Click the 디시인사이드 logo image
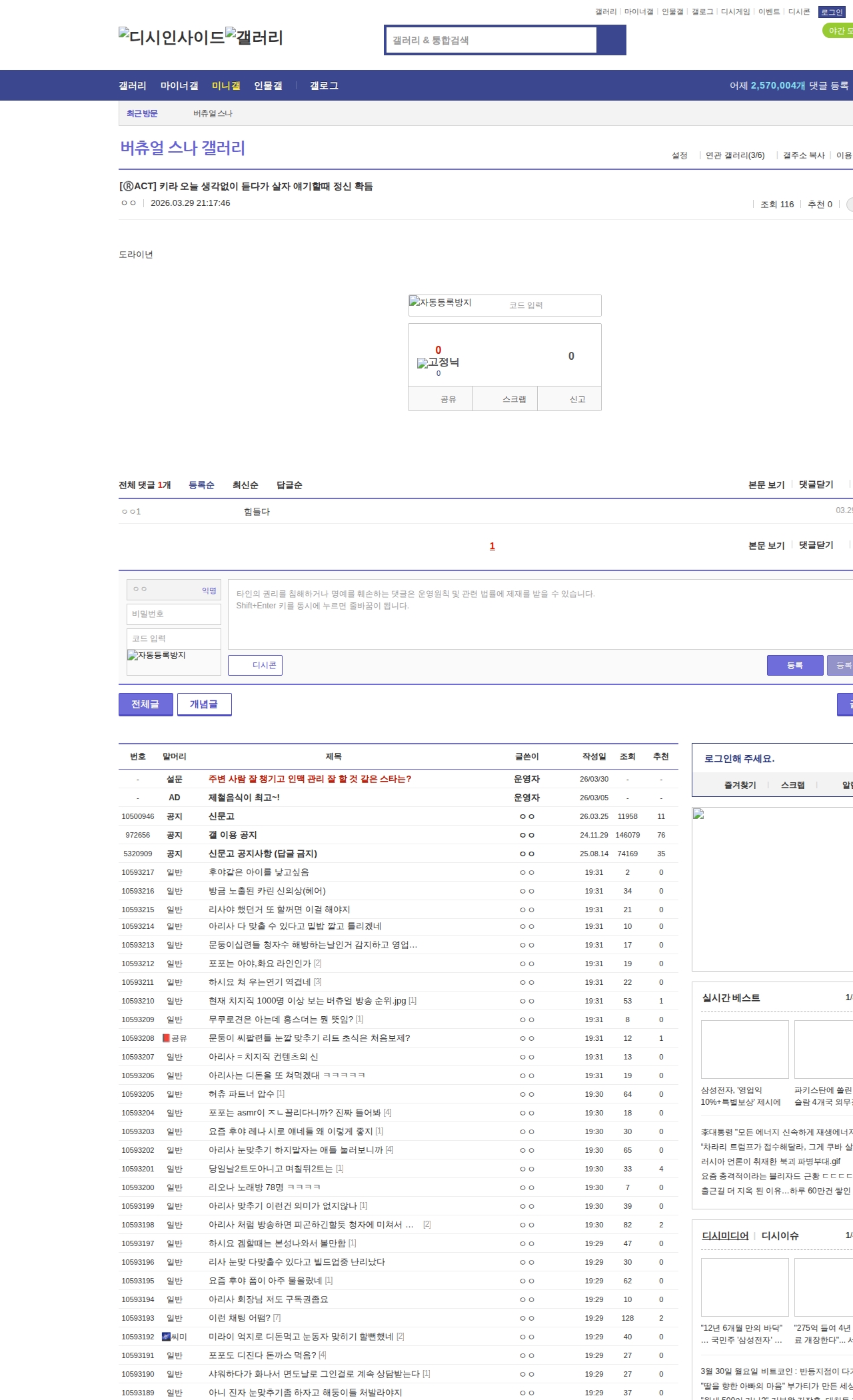The height and width of the screenshot is (1400, 853). [171, 37]
